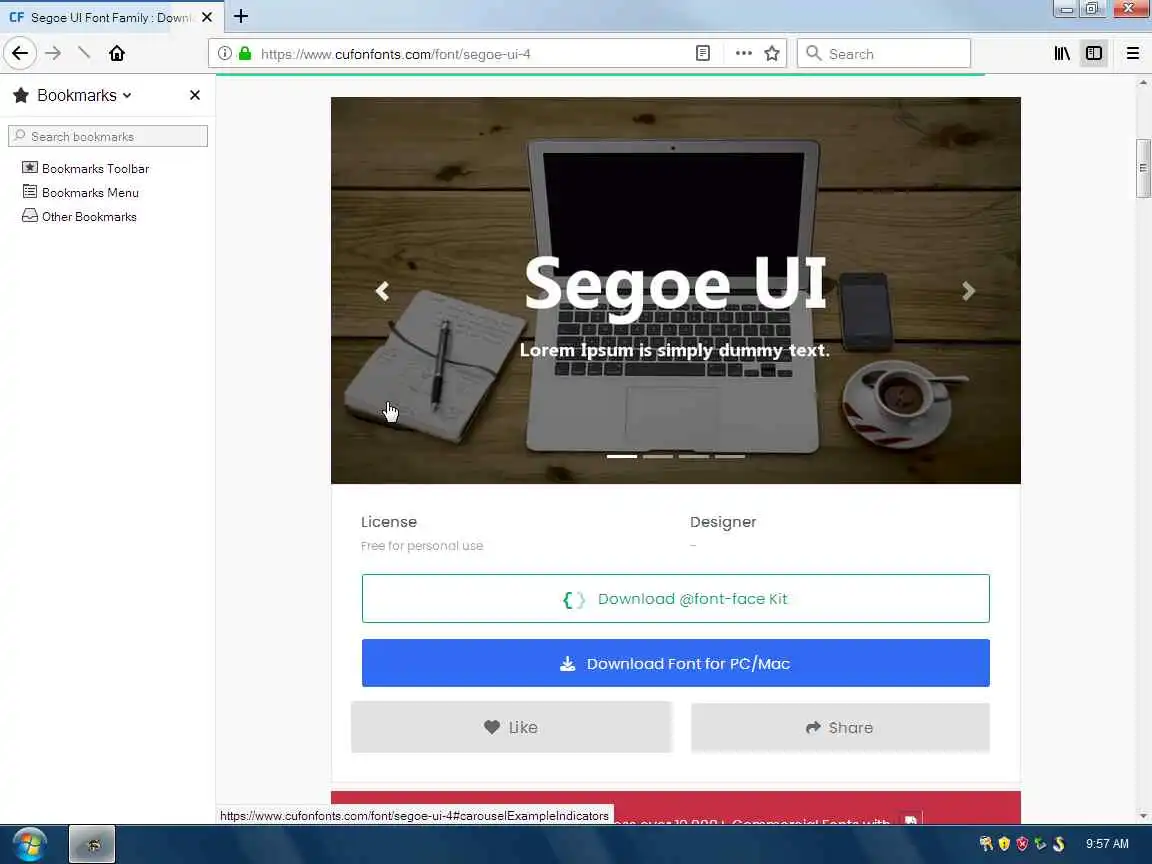Click the system clock showing 9:57 AM
Viewport: 1152px width, 864px height.
[x=1107, y=843]
